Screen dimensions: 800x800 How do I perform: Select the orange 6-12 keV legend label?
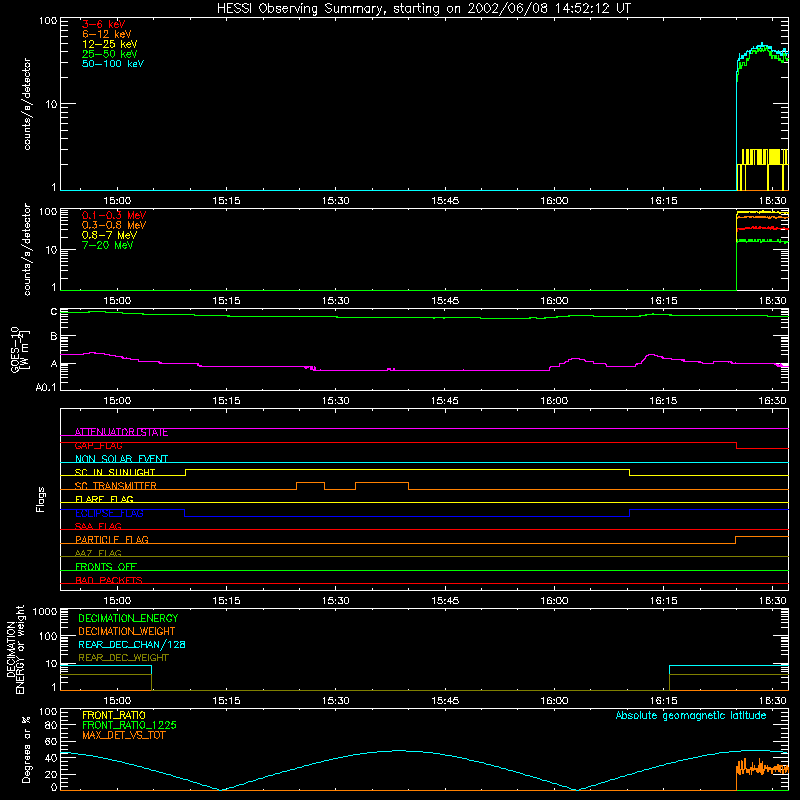[106, 34]
